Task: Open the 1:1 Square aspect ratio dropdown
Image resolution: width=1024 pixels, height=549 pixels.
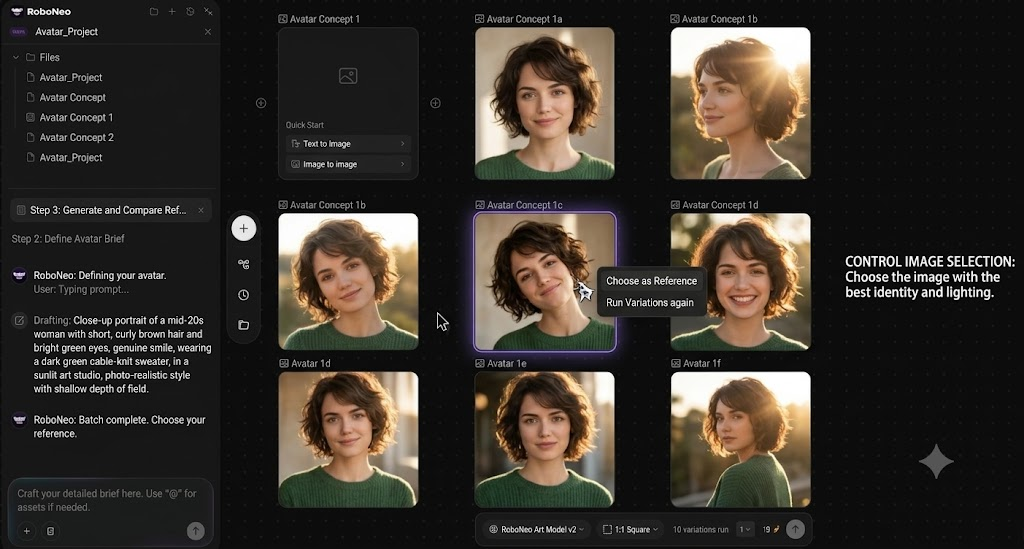Action: [x=630, y=529]
